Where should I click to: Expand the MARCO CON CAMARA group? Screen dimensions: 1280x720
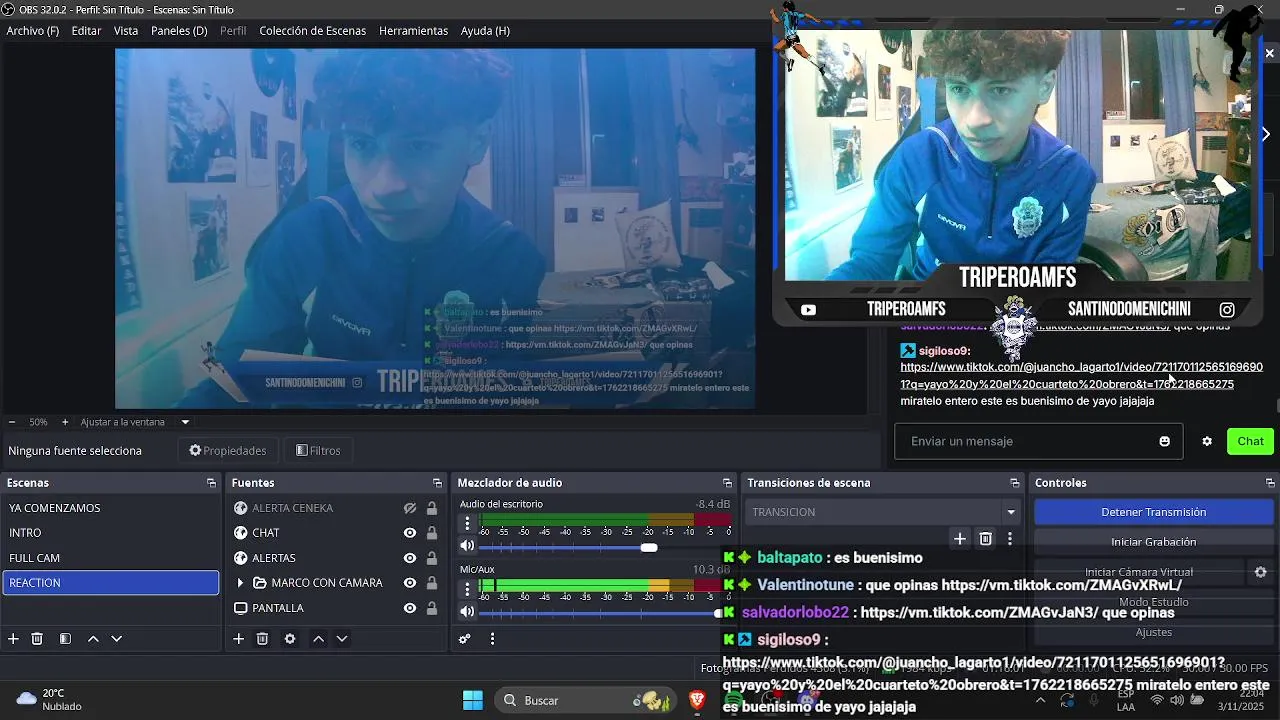240,583
